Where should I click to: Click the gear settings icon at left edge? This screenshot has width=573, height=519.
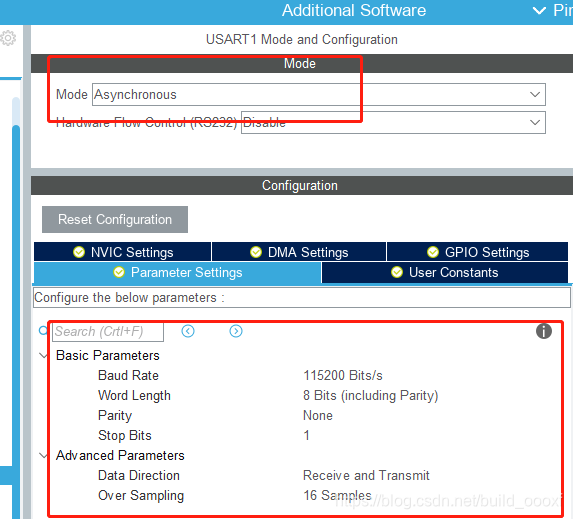tap(7, 38)
